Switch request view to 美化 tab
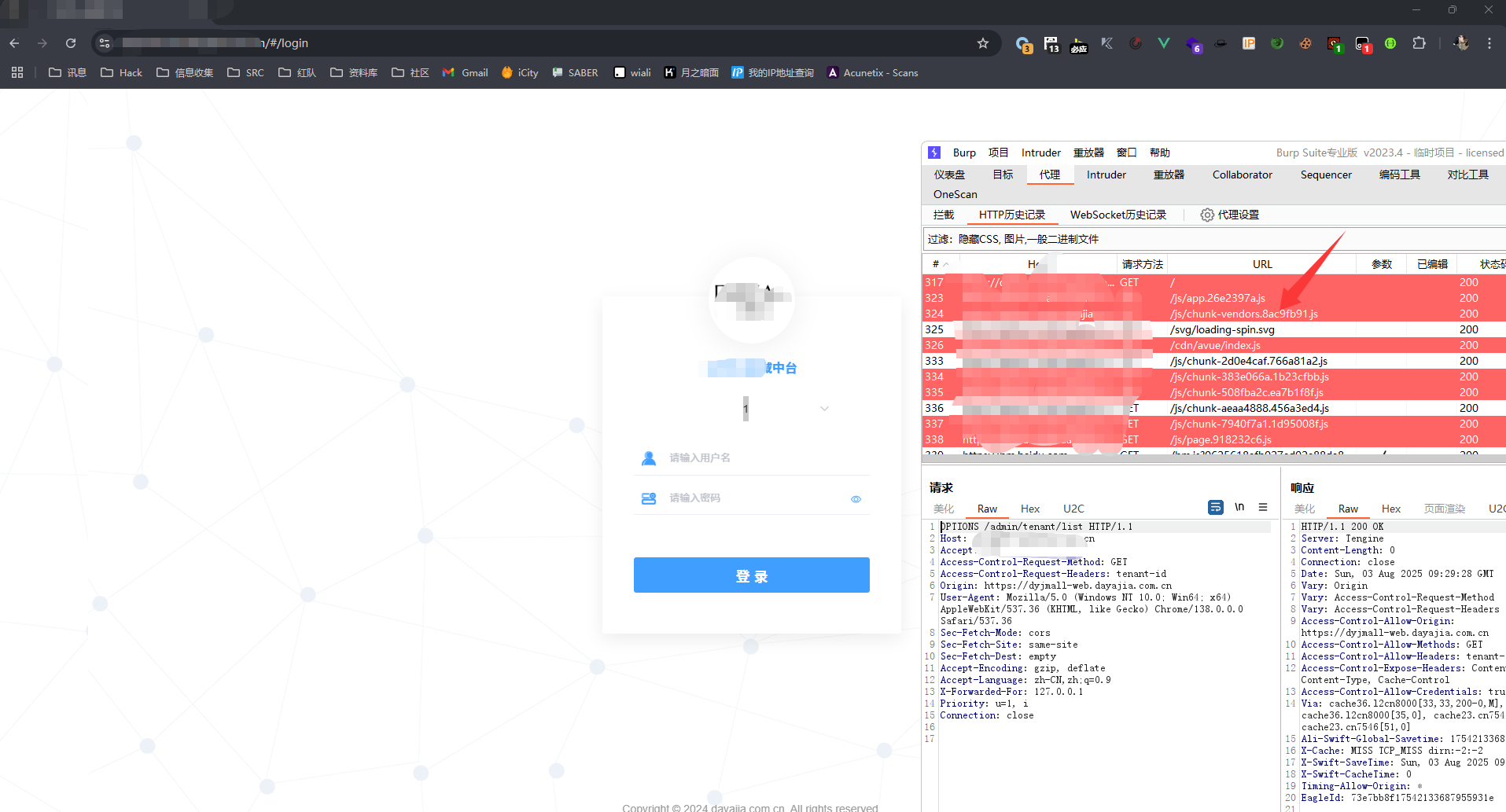This screenshot has width=1506, height=812. [x=944, y=509]
